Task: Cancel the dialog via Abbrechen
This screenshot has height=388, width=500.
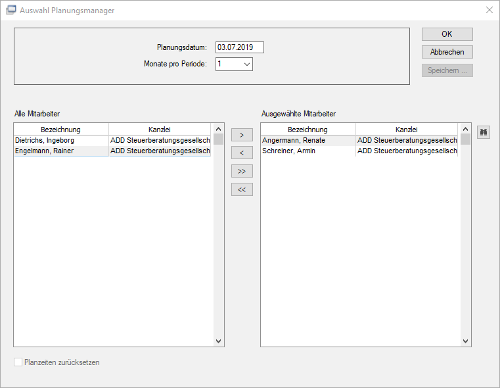Action: [x=447, y=52]
